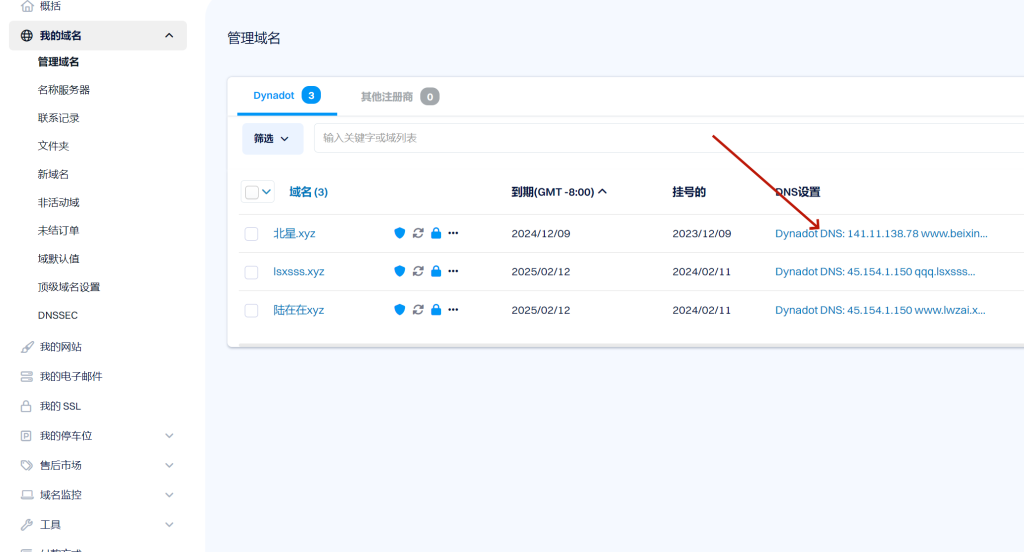Expand the 售后市场 sidebar section
The height and width of the screenshot is (552, 1024).
point(169,465)
